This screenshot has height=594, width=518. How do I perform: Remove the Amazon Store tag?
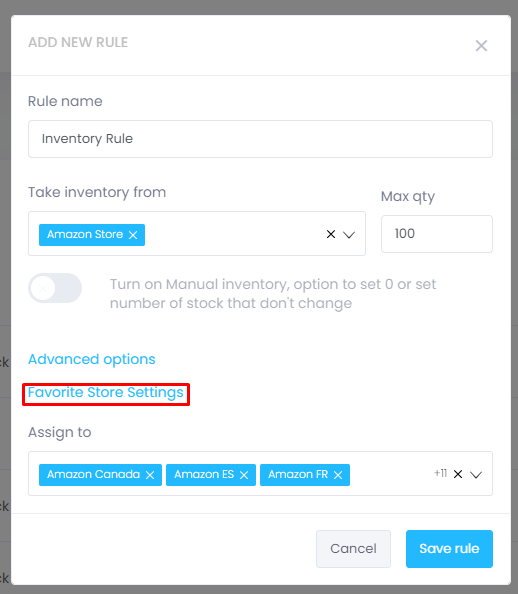pyautogui.click(x=133, y=235)
